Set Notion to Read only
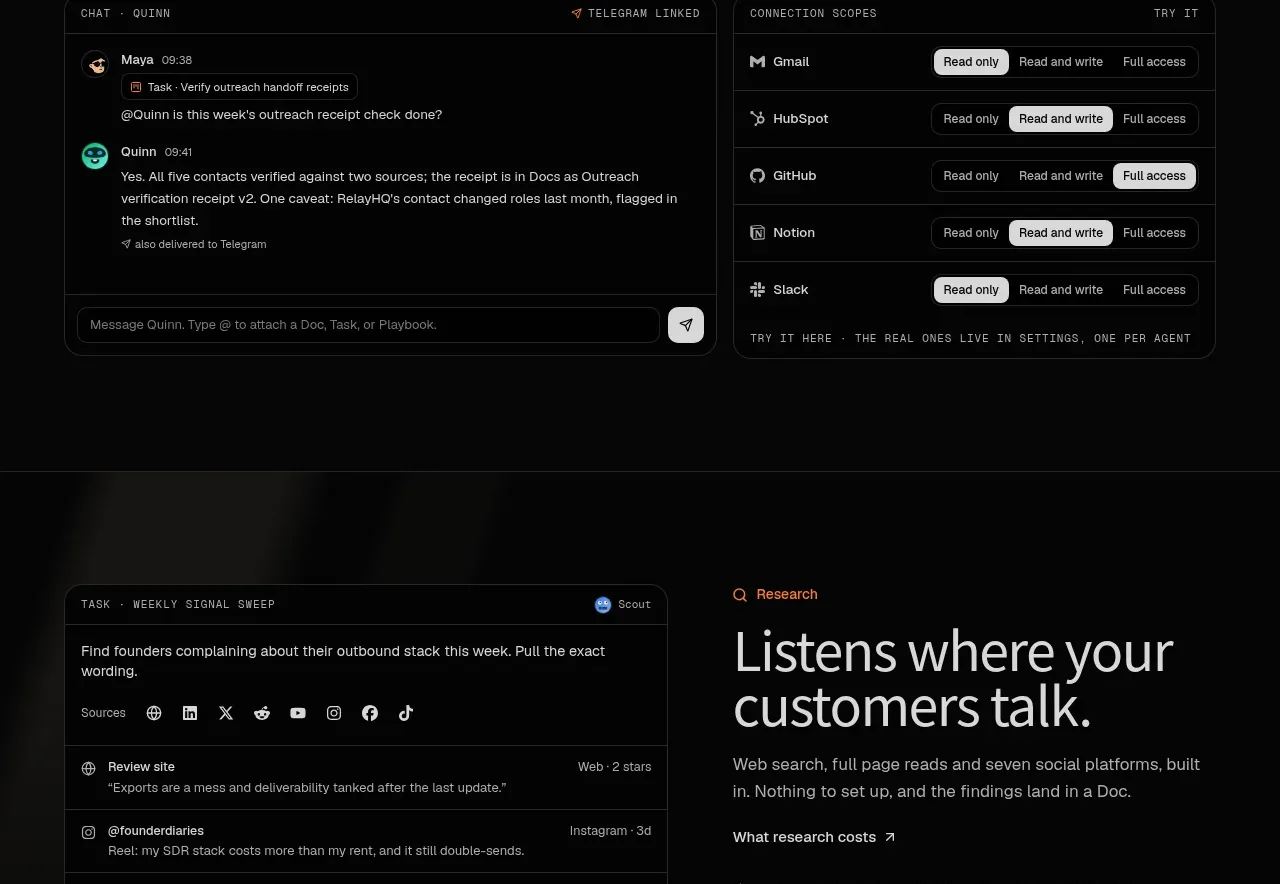The width and height of the screenshot is (1280, 884). (971, 233)
